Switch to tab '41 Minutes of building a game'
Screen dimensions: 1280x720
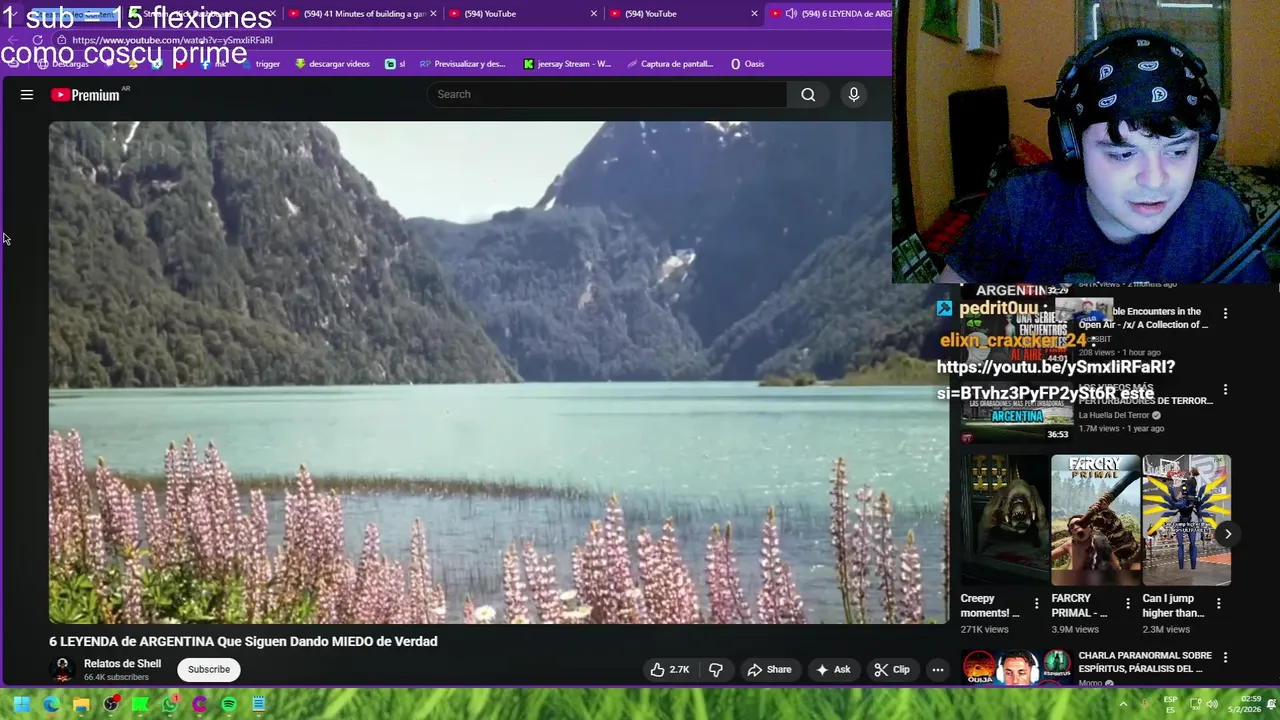(x=365, y=14)
